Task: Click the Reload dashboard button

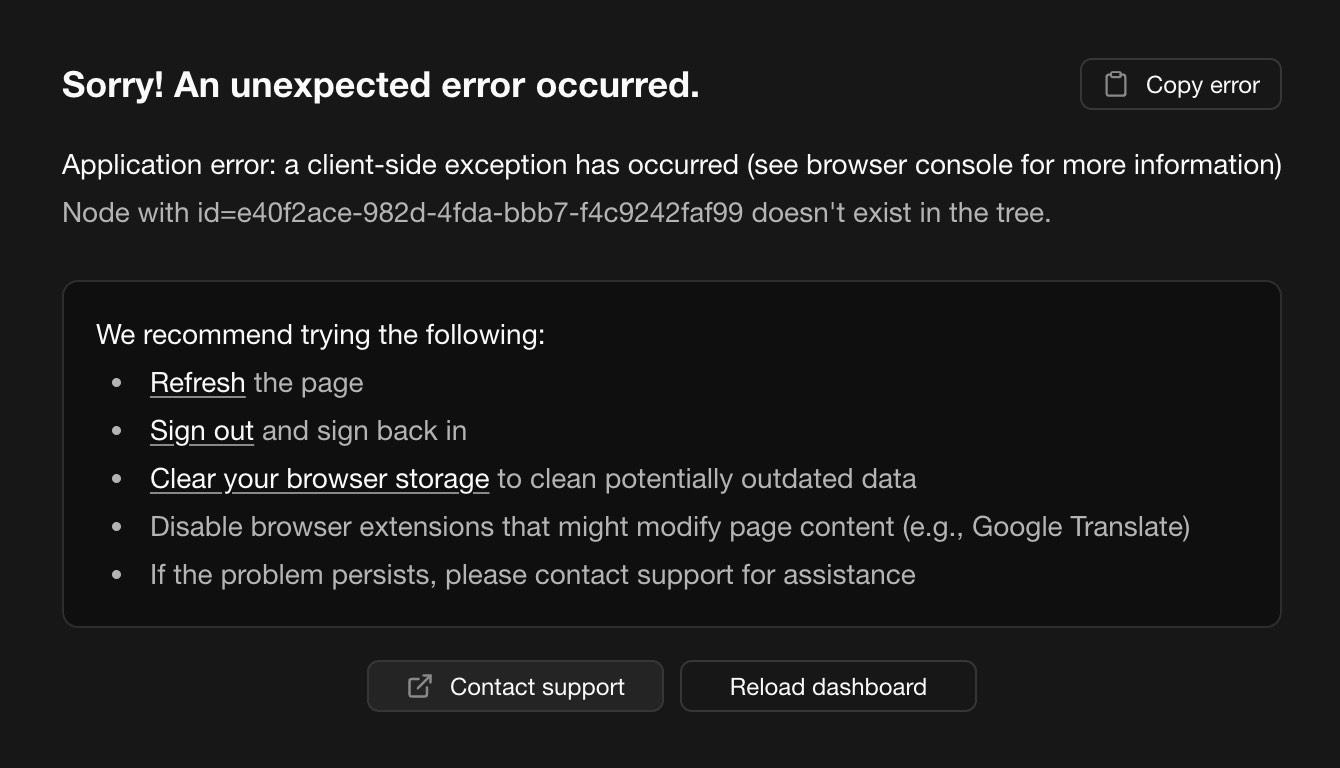Action: [x=828, y=686]
